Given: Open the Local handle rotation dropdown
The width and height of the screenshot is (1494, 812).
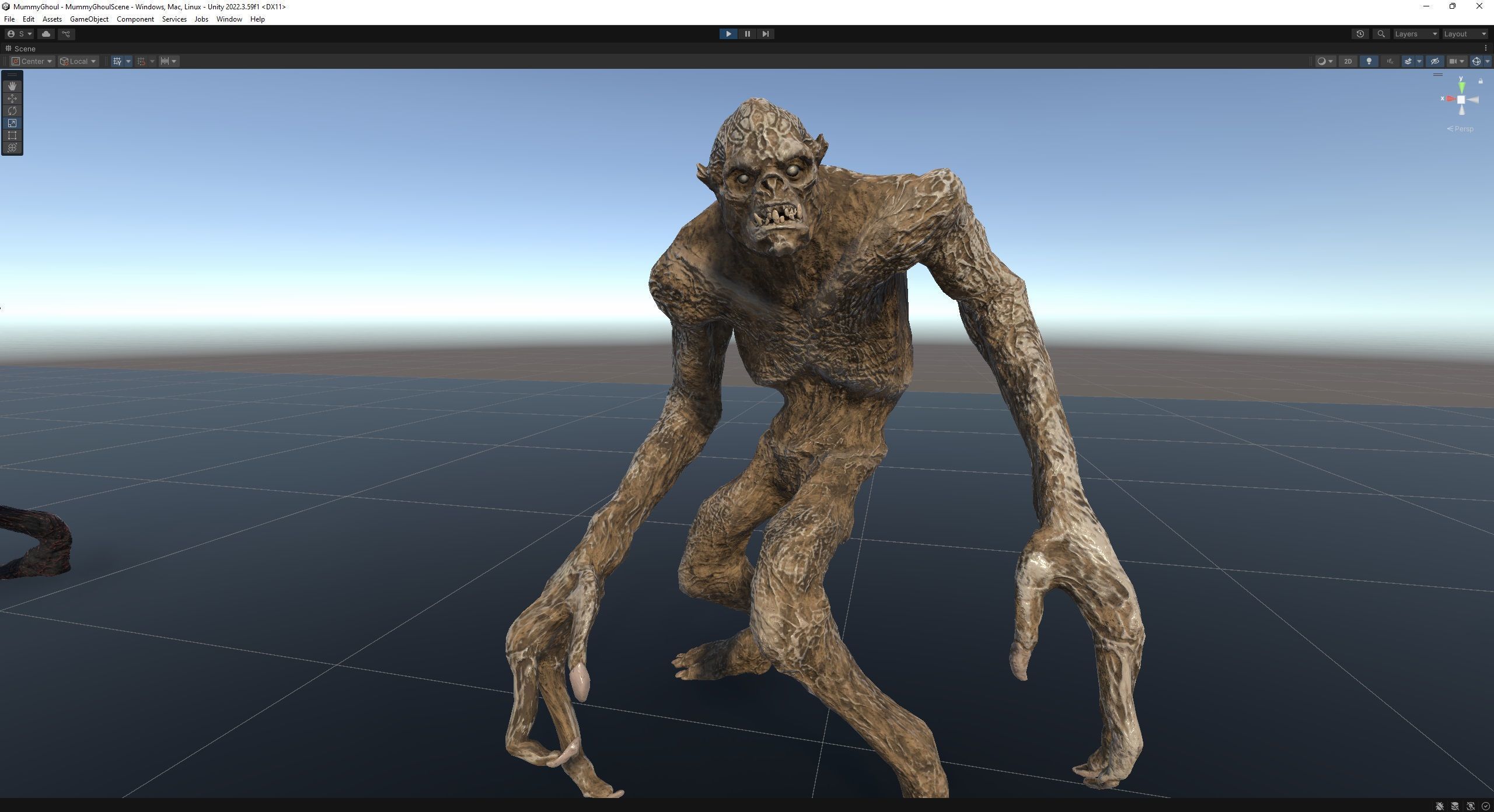Looking at the screenshot, I should 78,61.
